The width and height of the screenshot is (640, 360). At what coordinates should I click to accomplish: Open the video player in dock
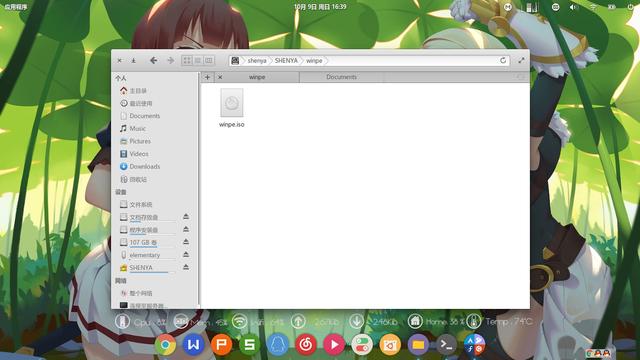coord(334,345)
